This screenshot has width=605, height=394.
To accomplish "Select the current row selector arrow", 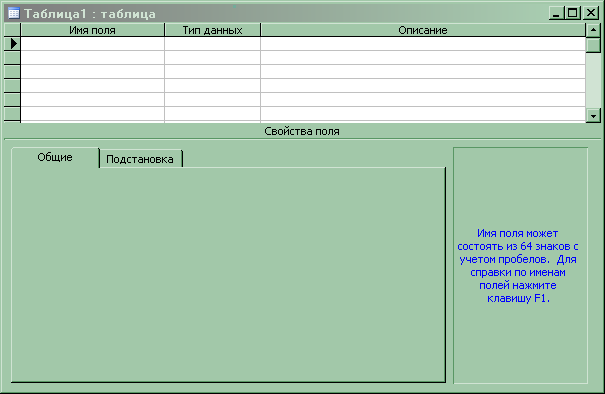I will pyautogui.click(x=12, y=44).
